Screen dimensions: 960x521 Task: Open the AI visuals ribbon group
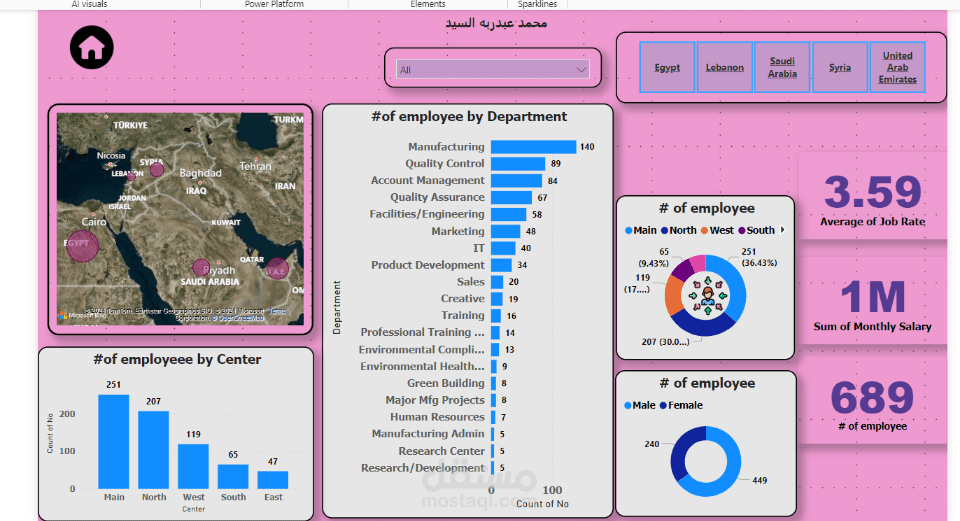pyautogui.click(x=89, y=4)
